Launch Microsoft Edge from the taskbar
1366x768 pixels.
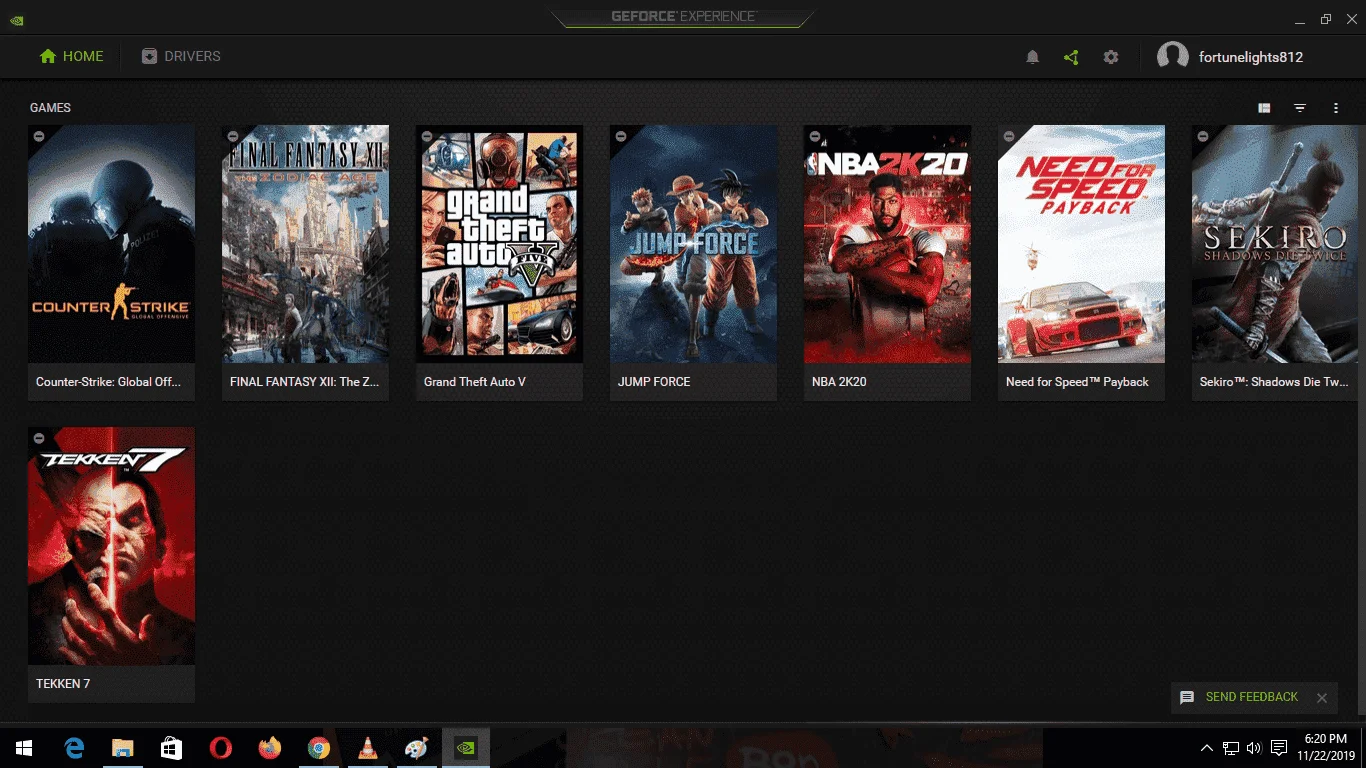[x=74, y=748]
